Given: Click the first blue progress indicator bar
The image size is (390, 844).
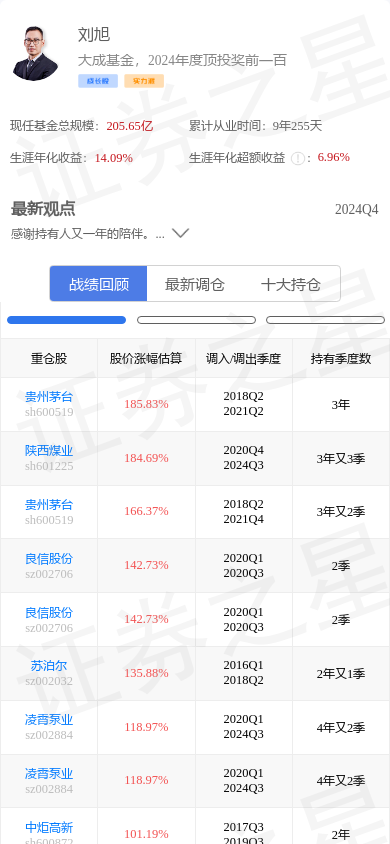Looking at the screenshot, I should [x=66, y=320].
